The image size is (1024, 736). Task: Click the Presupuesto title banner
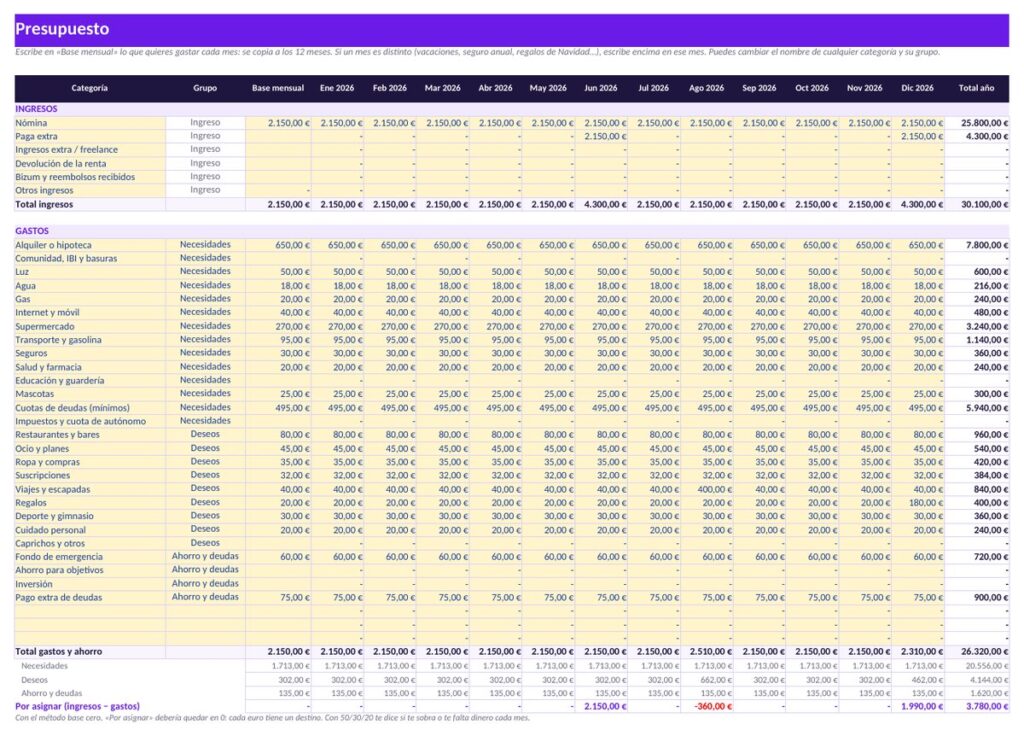tap(511, 29)
